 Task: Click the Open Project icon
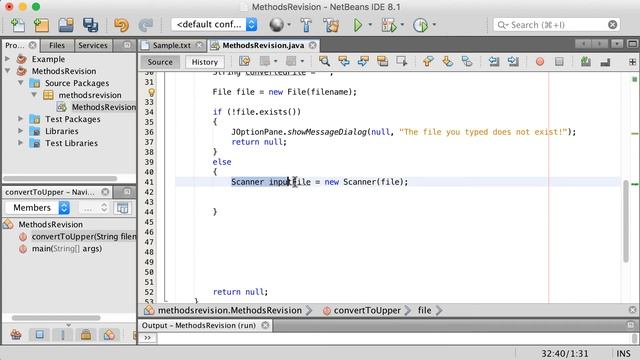coord(65,25)
